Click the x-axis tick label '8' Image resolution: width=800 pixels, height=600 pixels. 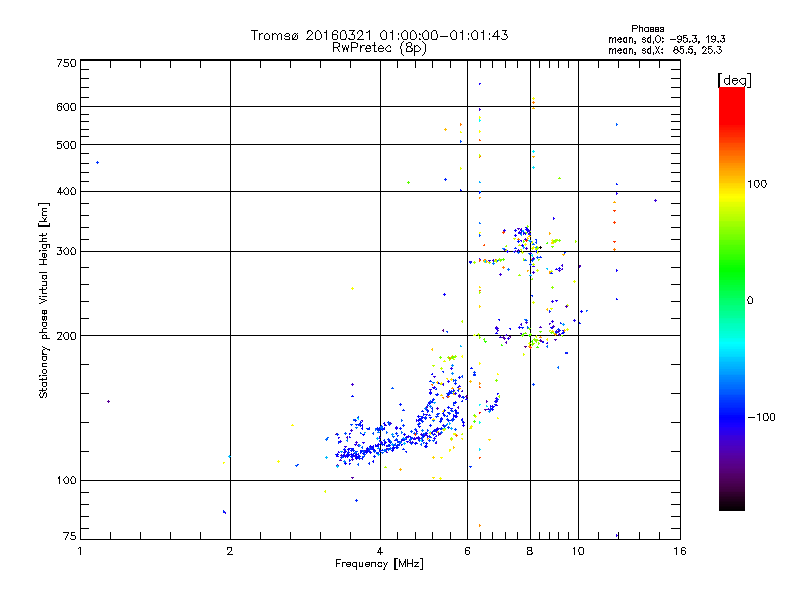530,551
